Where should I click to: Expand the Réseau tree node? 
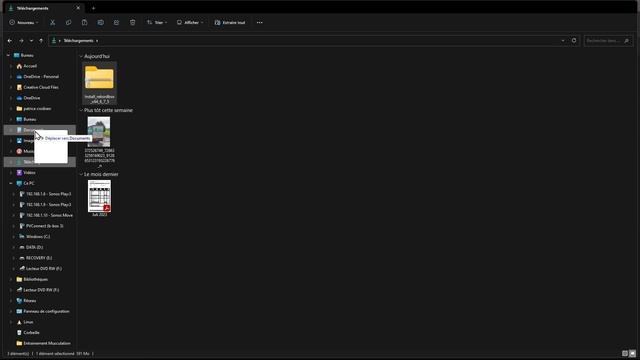click(11, 301)
